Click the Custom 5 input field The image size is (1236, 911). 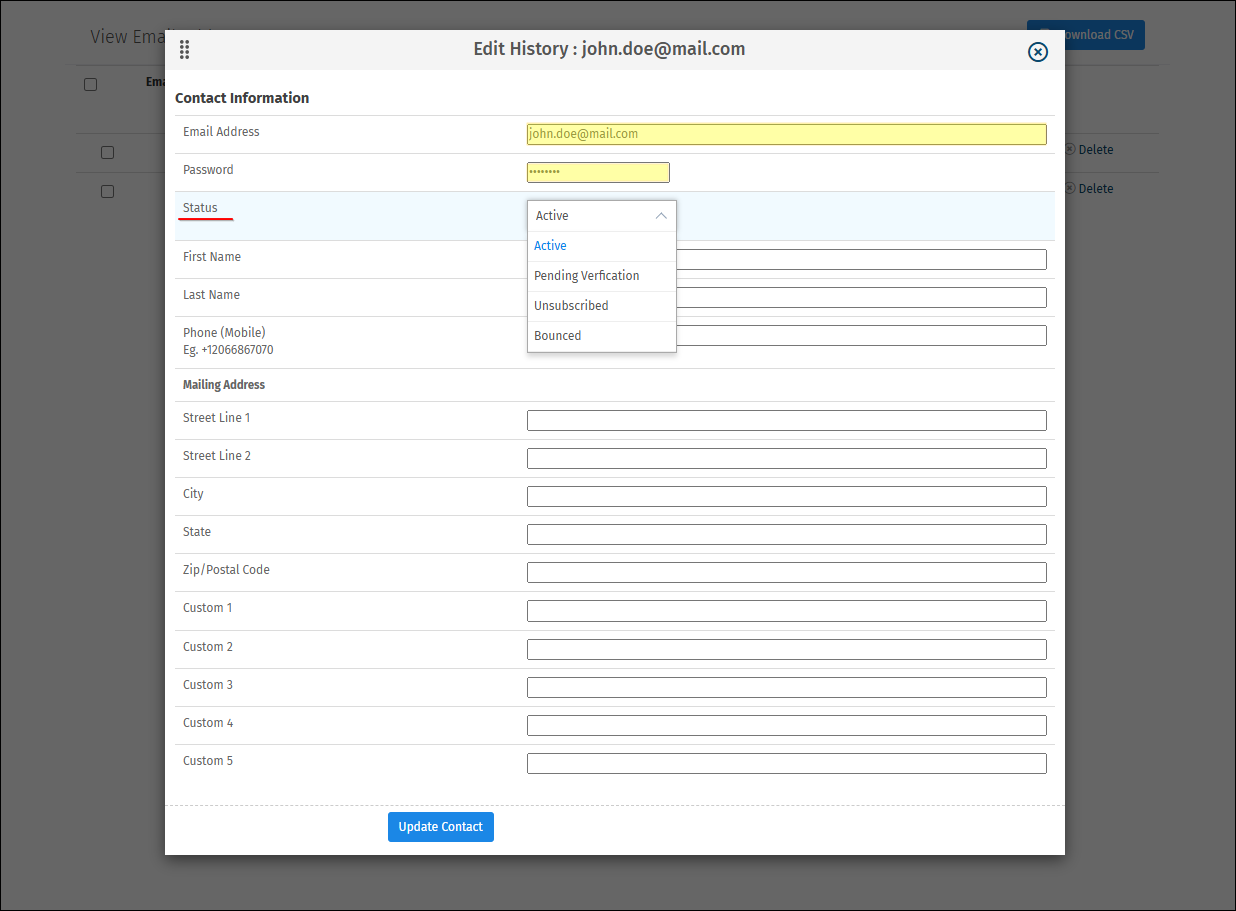click(786, 762)
